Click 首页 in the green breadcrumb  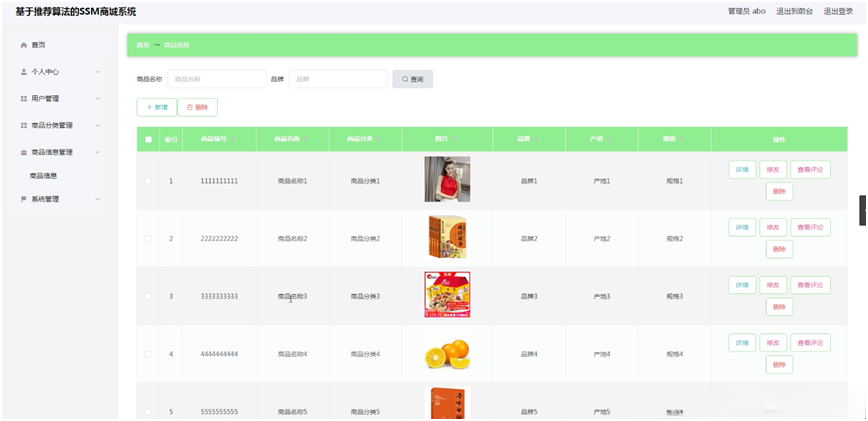[143, 45]
